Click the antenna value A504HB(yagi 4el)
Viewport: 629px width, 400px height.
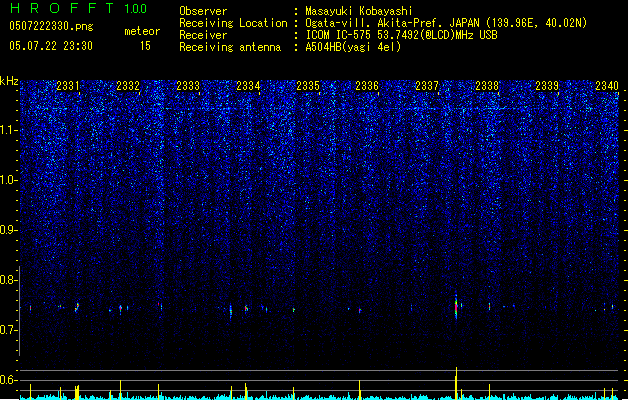[x=353, y=47]
